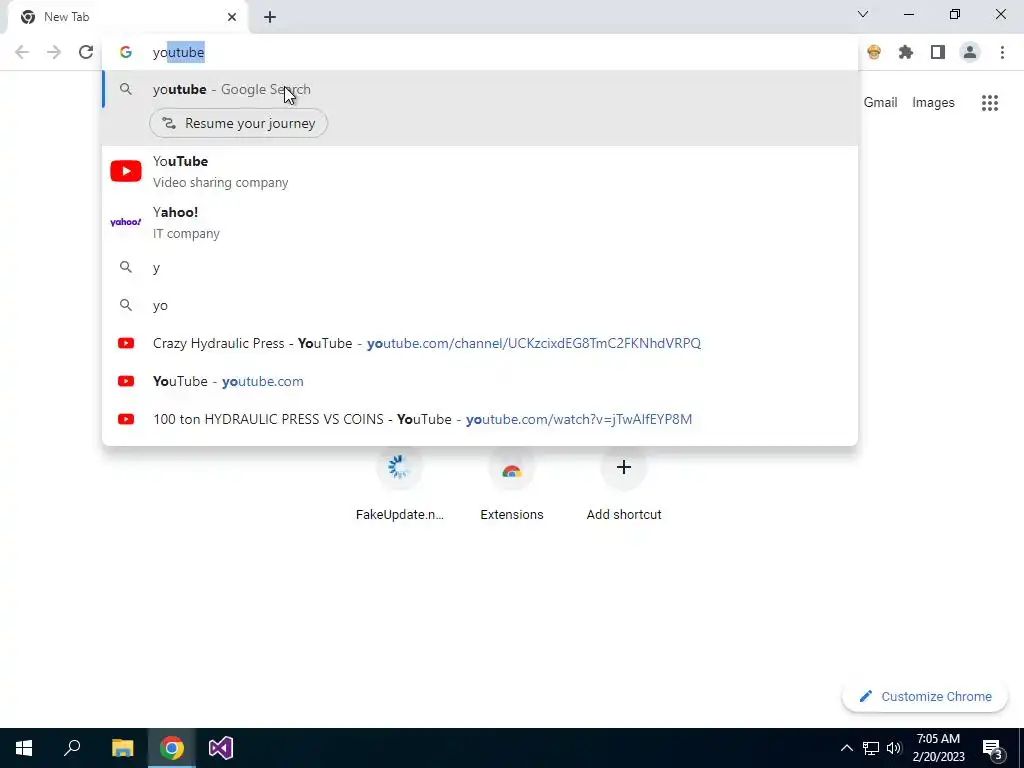Open the notifications action center
The height and width of the screenshot is (768, 1024).
tap(992, 748)
